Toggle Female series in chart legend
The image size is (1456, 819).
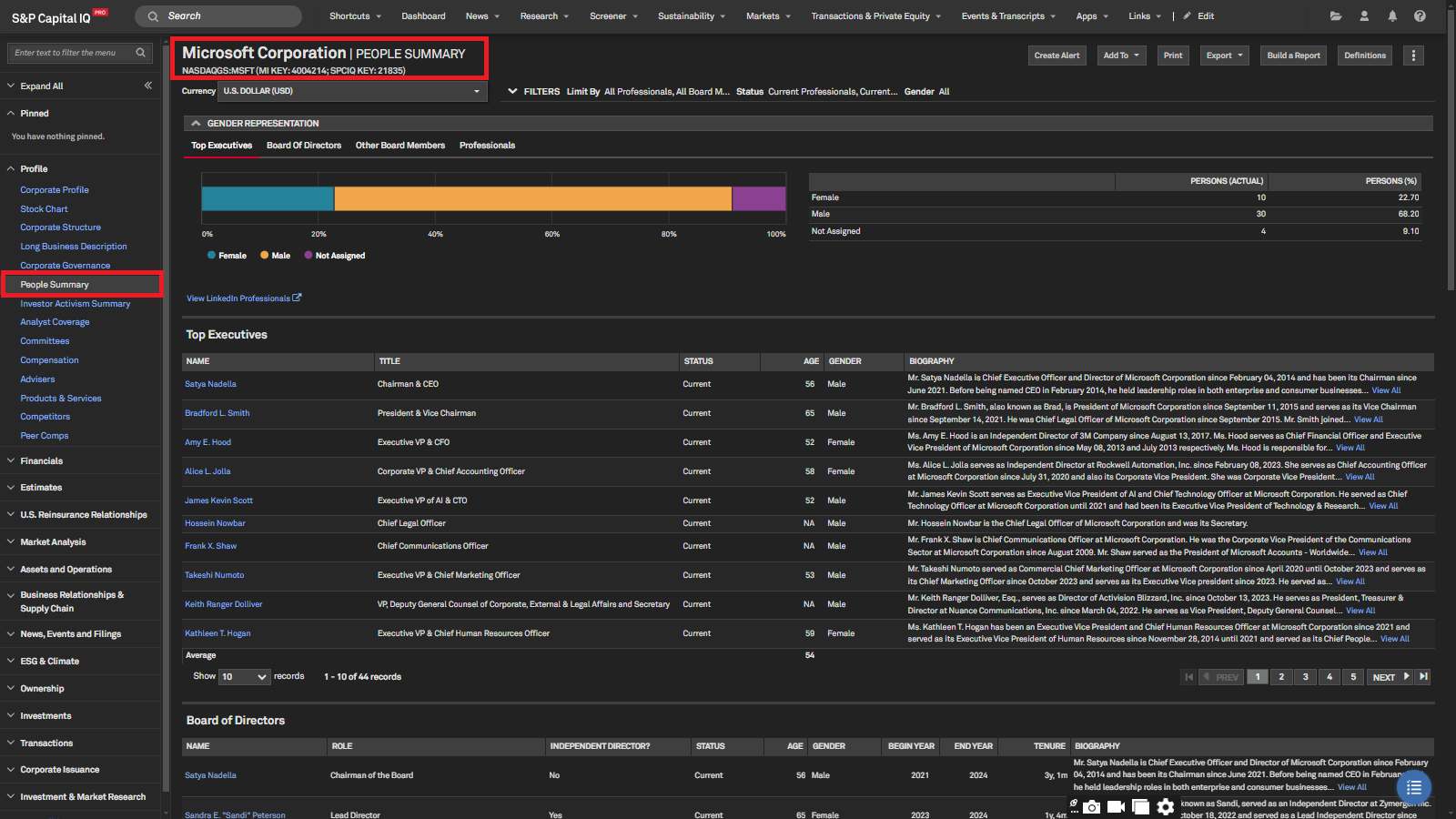tap(227, 256)
